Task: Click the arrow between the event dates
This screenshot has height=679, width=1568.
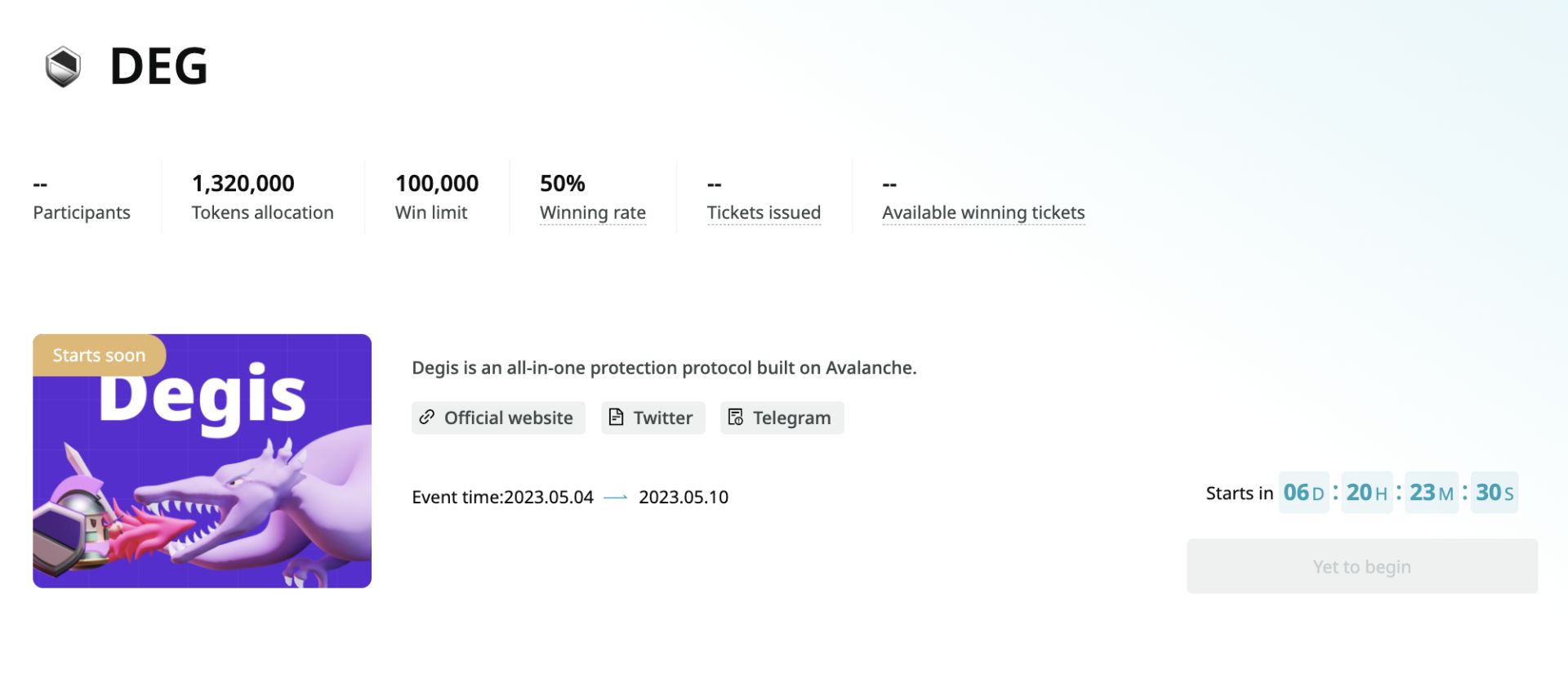Action: point(615,496)
